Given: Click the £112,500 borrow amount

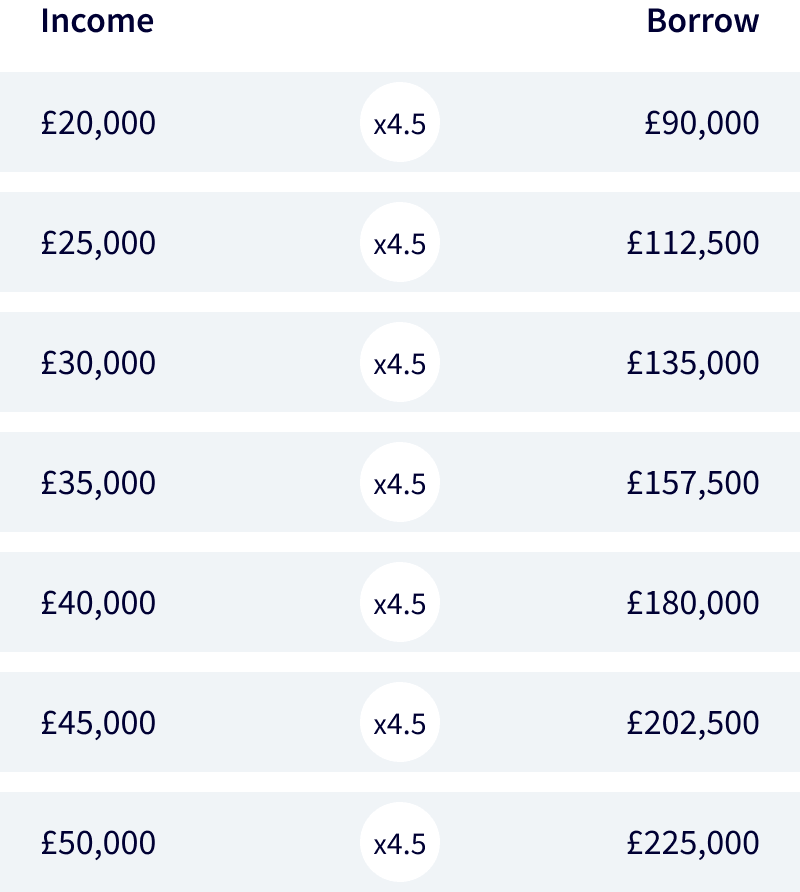Looking at the screenshot, I should click(693, 243).
